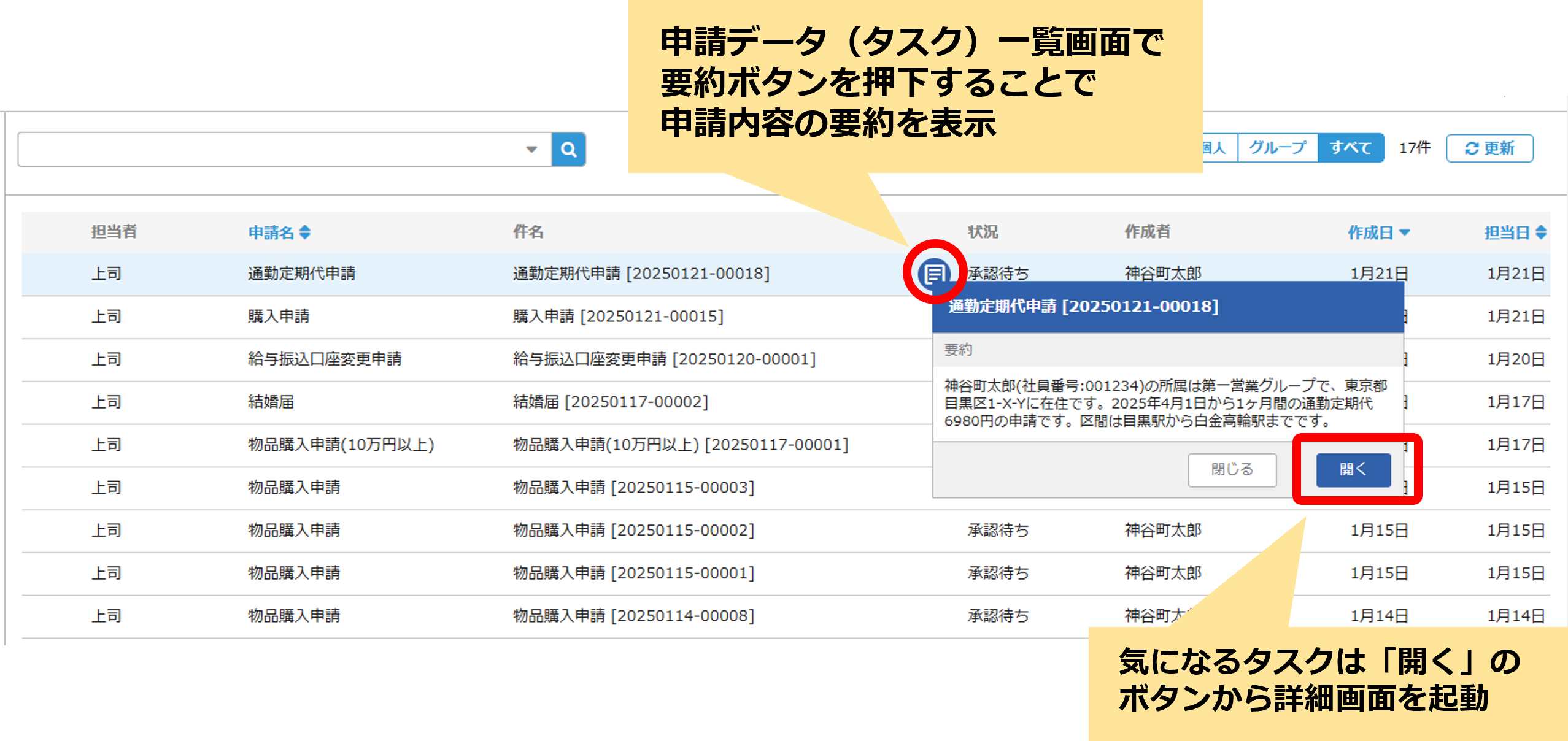Click 開く in the summary popup

1353,470
